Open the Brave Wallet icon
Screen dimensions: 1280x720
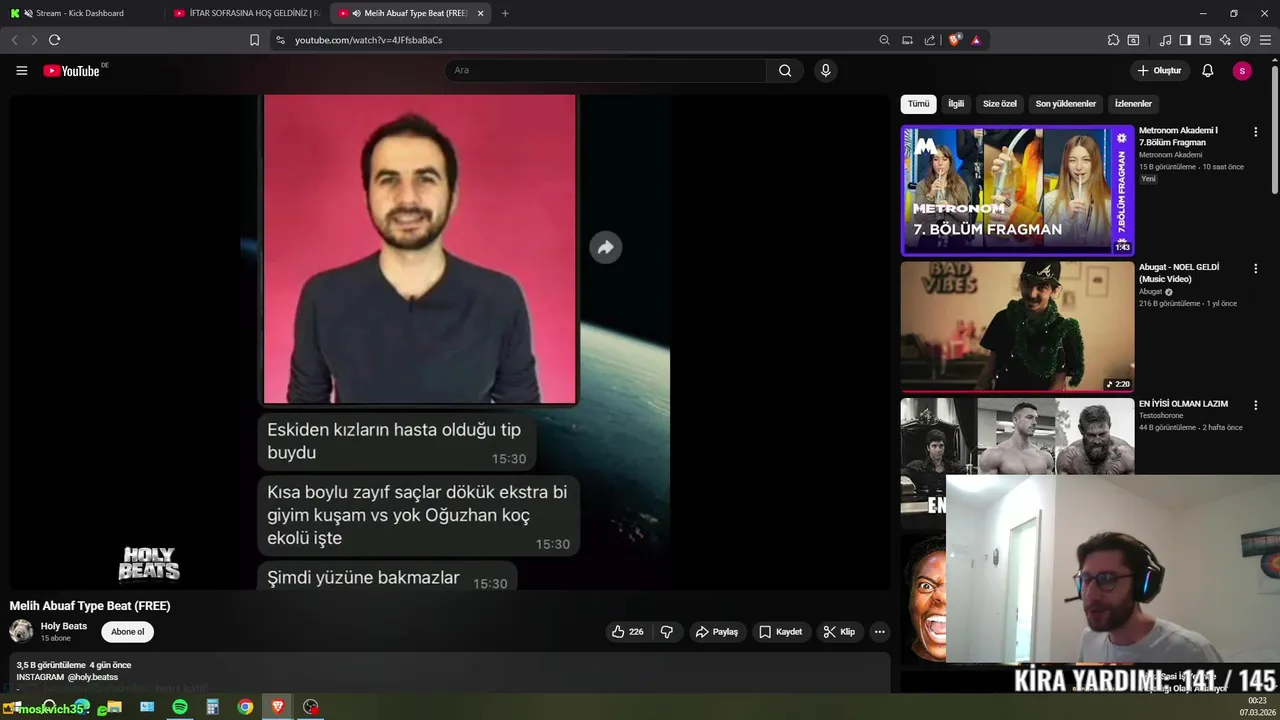tap(1205, 40)
